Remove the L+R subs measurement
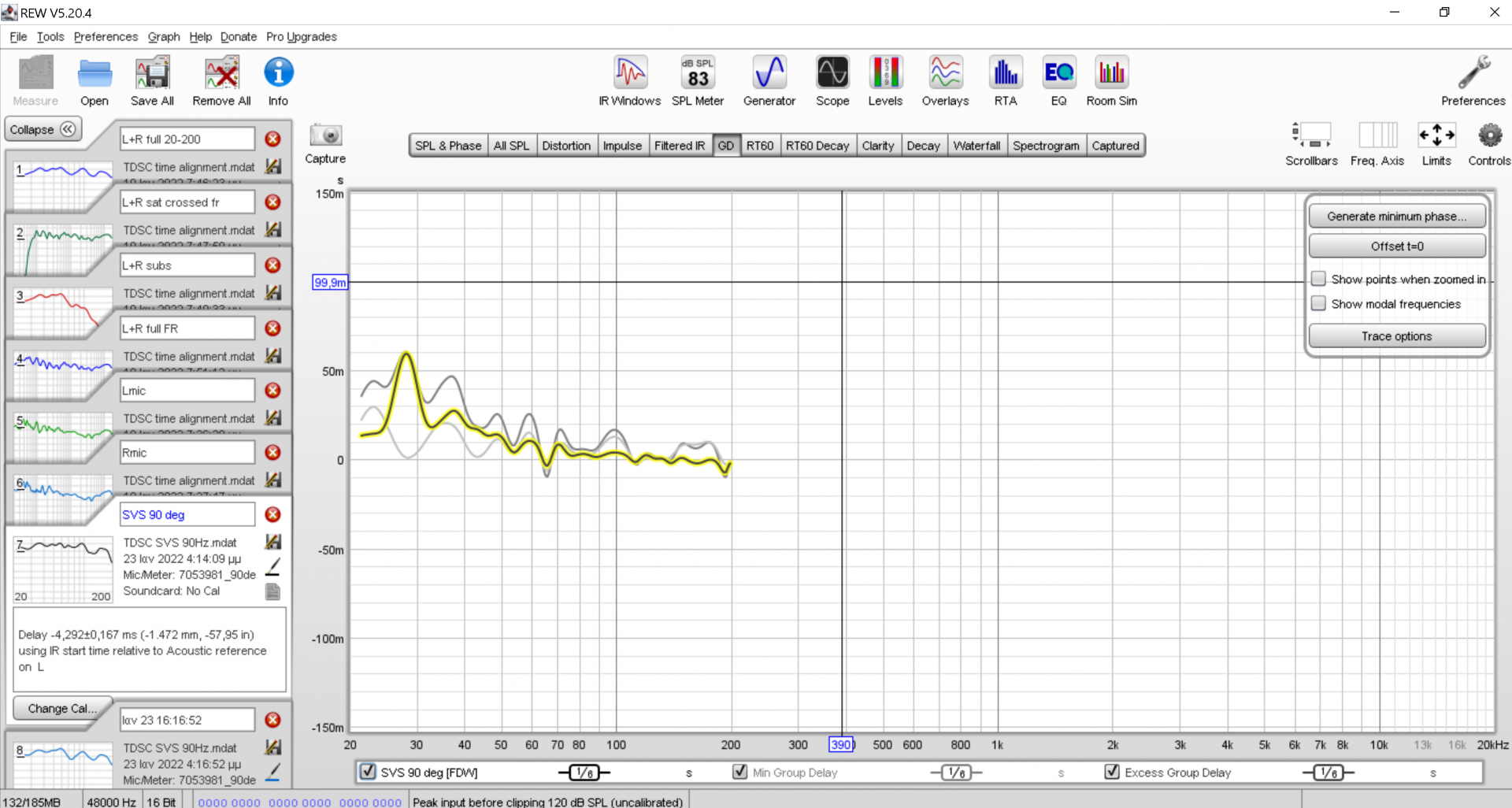1512x808 pixels. tap(272, 265)
